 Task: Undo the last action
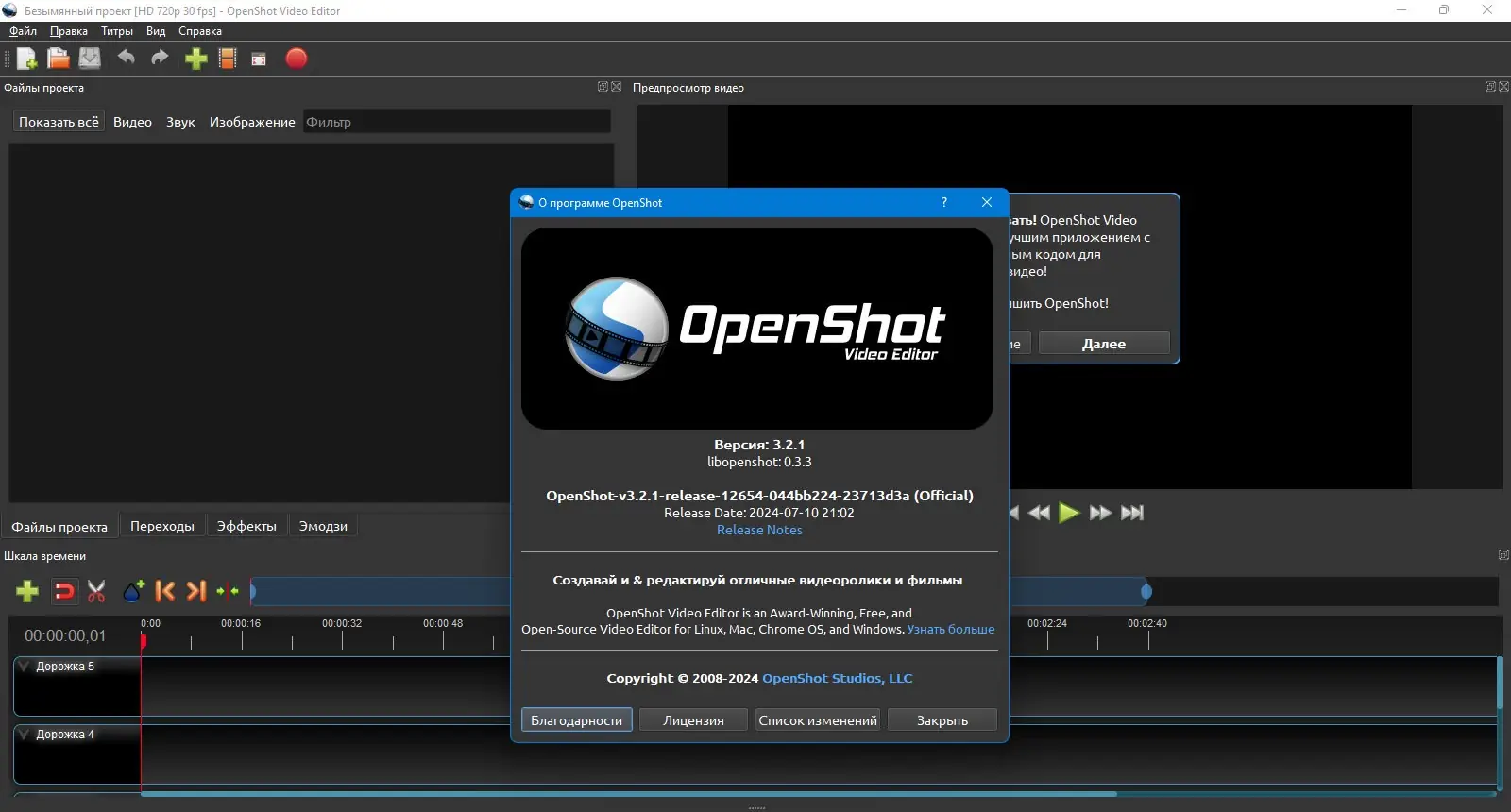[126, 59]
